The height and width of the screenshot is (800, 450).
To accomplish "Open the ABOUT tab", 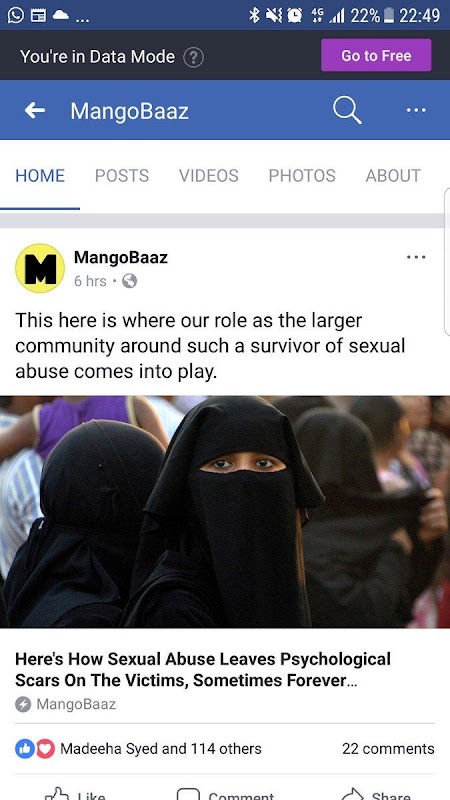I will [393, 176].
